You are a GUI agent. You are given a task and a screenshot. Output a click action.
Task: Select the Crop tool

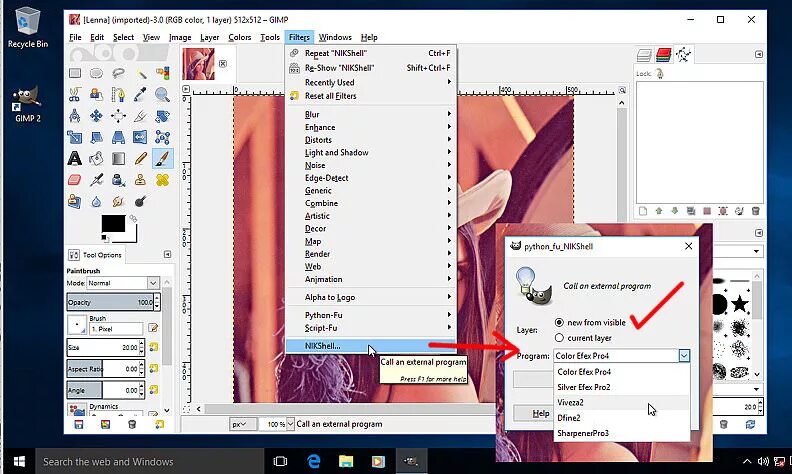(x=141, y=116)
